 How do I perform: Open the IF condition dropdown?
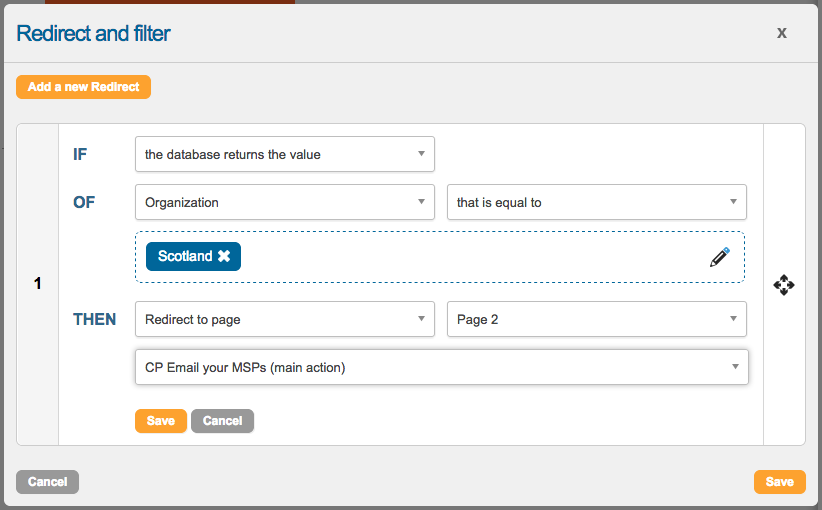[284, 154]
